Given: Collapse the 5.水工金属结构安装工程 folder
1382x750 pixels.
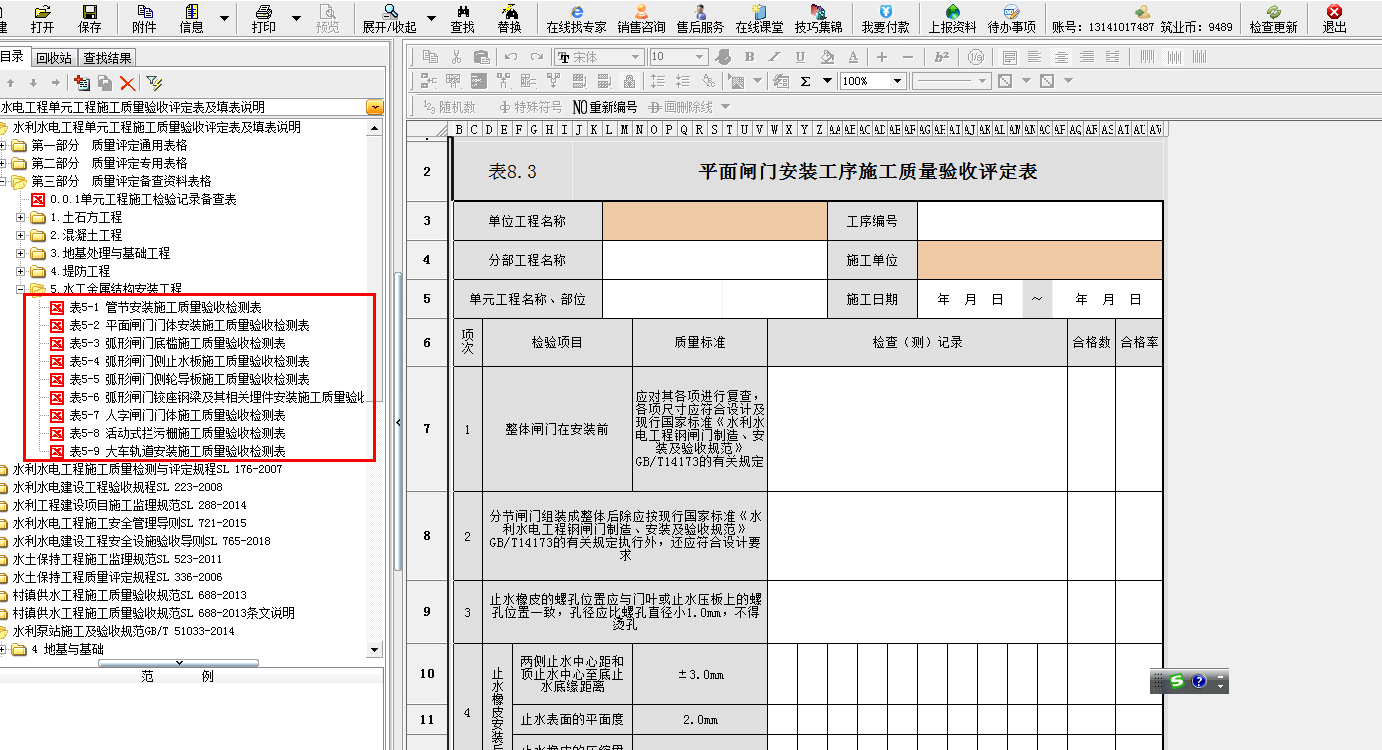Looking at the screenshot, I should pos(22,290).
